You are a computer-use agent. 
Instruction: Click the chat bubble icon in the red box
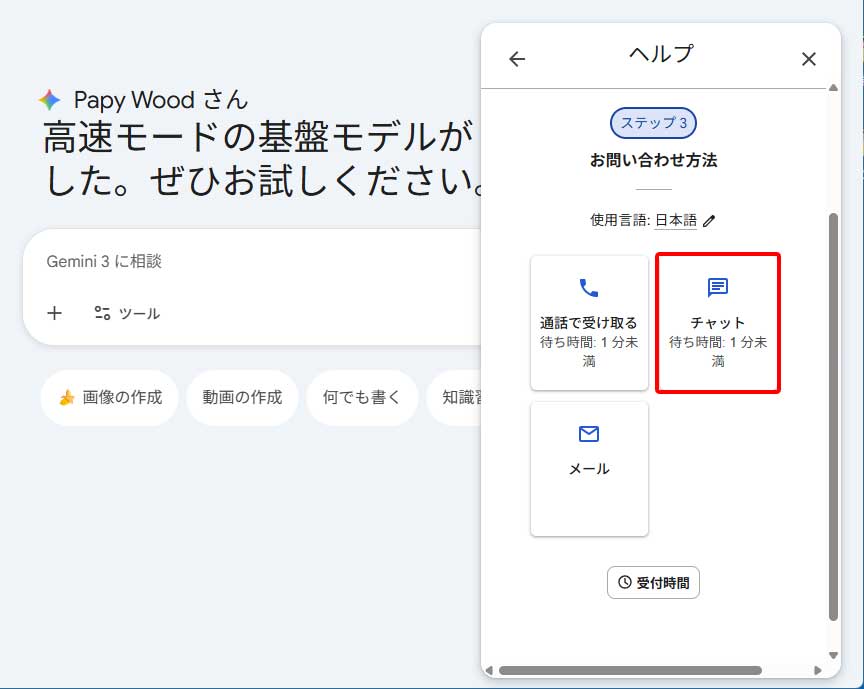point(718,287)
